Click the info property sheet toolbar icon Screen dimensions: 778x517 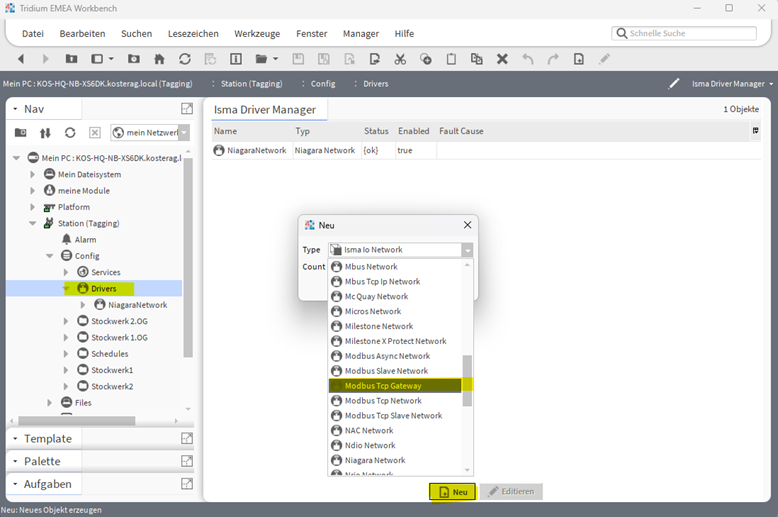[236, 59]
